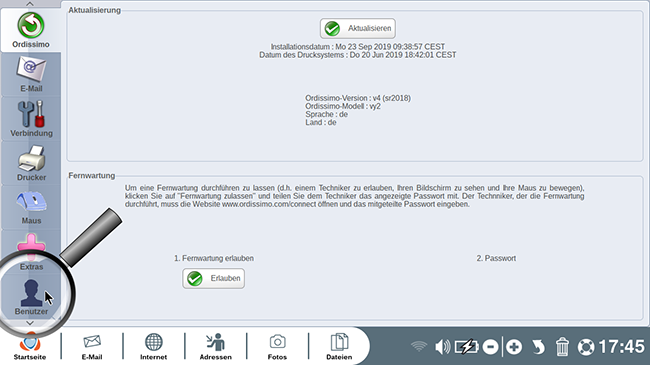Image resolution: width=650 pixels, height=365 pixels.
Task: Expand sidebar list with bottom chevron
Action: click(30, 323)
